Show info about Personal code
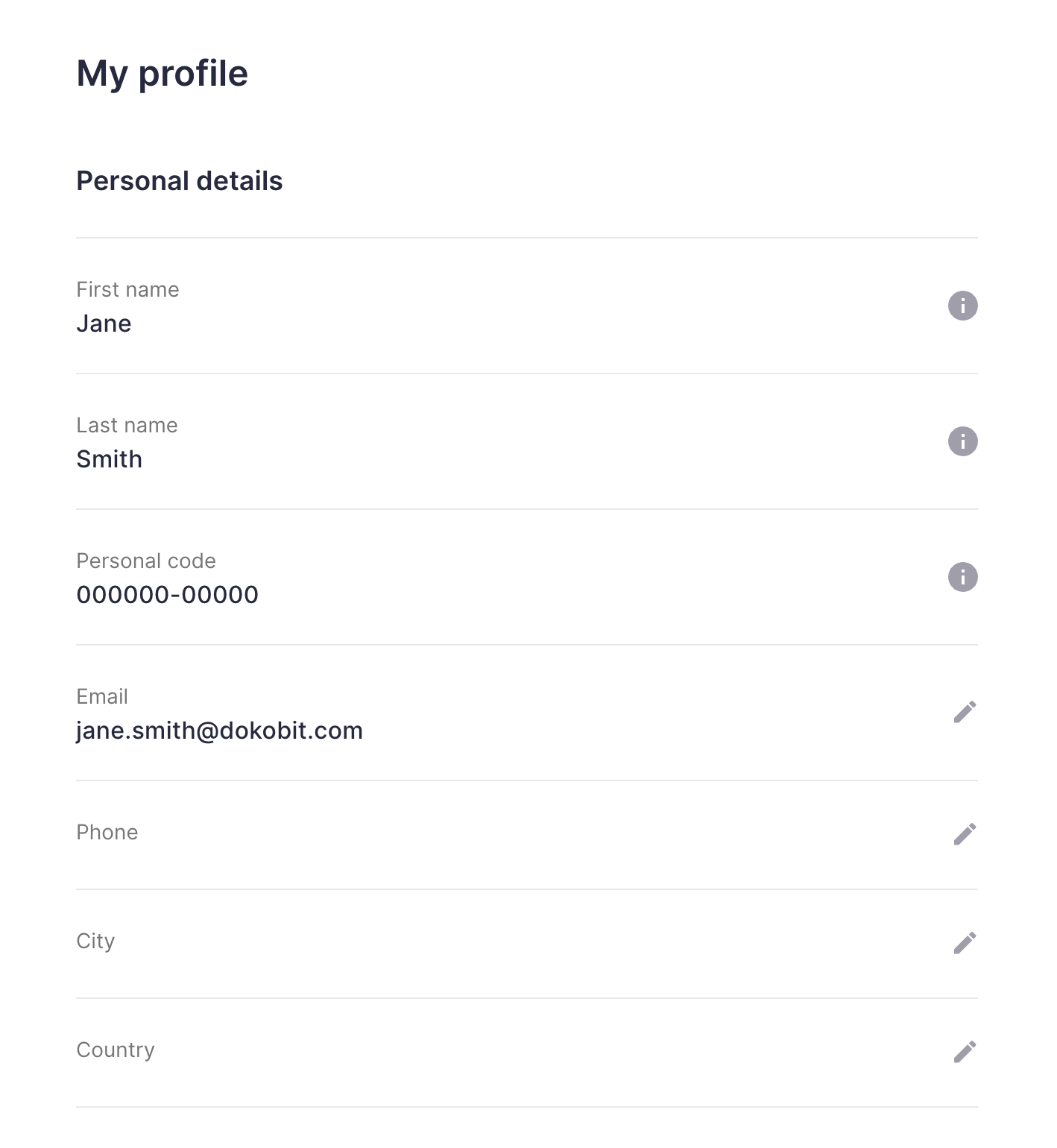Image resolution: width=1057 pixels, height=1148 pixels. click(962, 577)
